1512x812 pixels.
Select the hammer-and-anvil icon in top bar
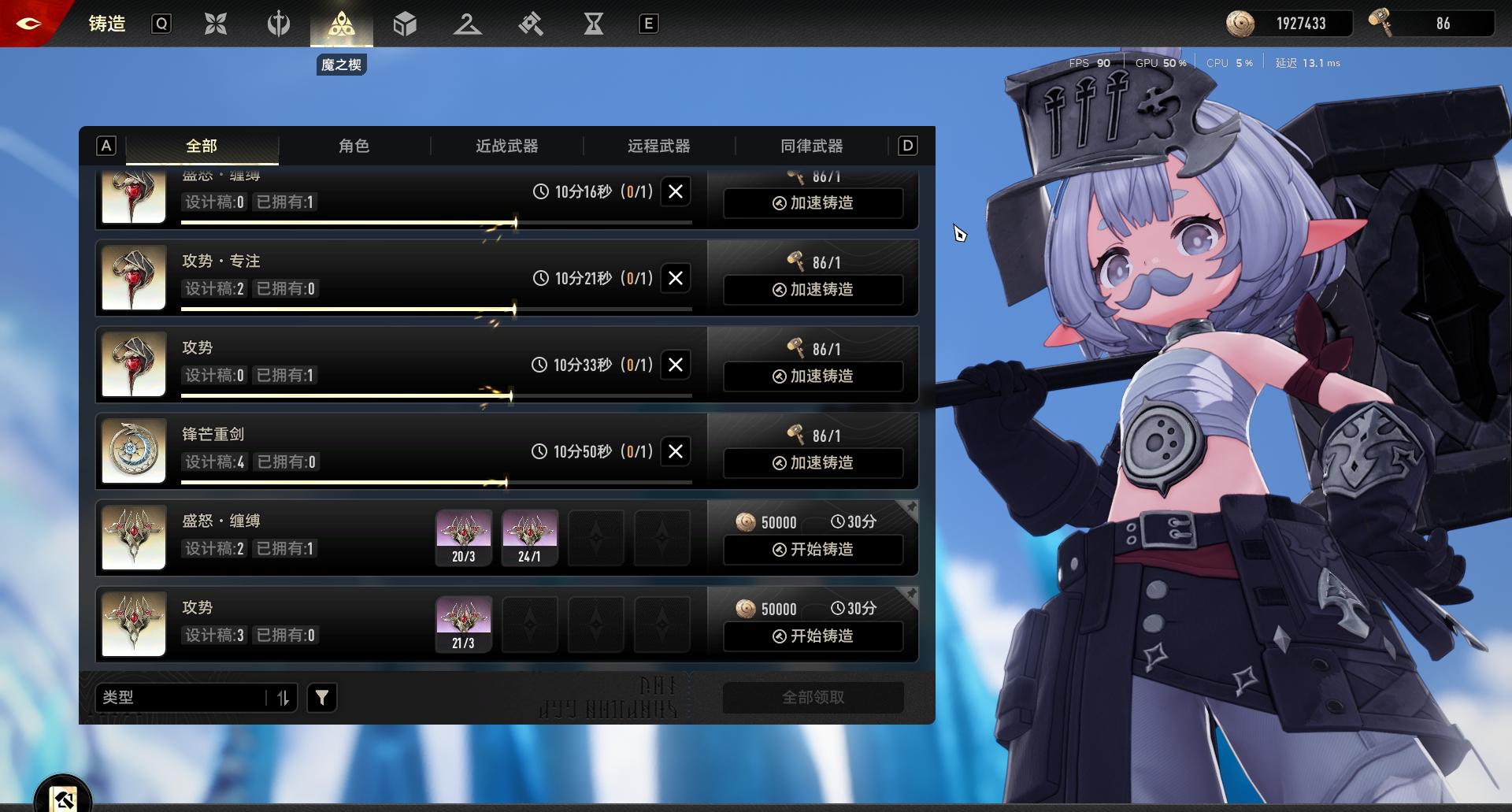tap(530, 24)
